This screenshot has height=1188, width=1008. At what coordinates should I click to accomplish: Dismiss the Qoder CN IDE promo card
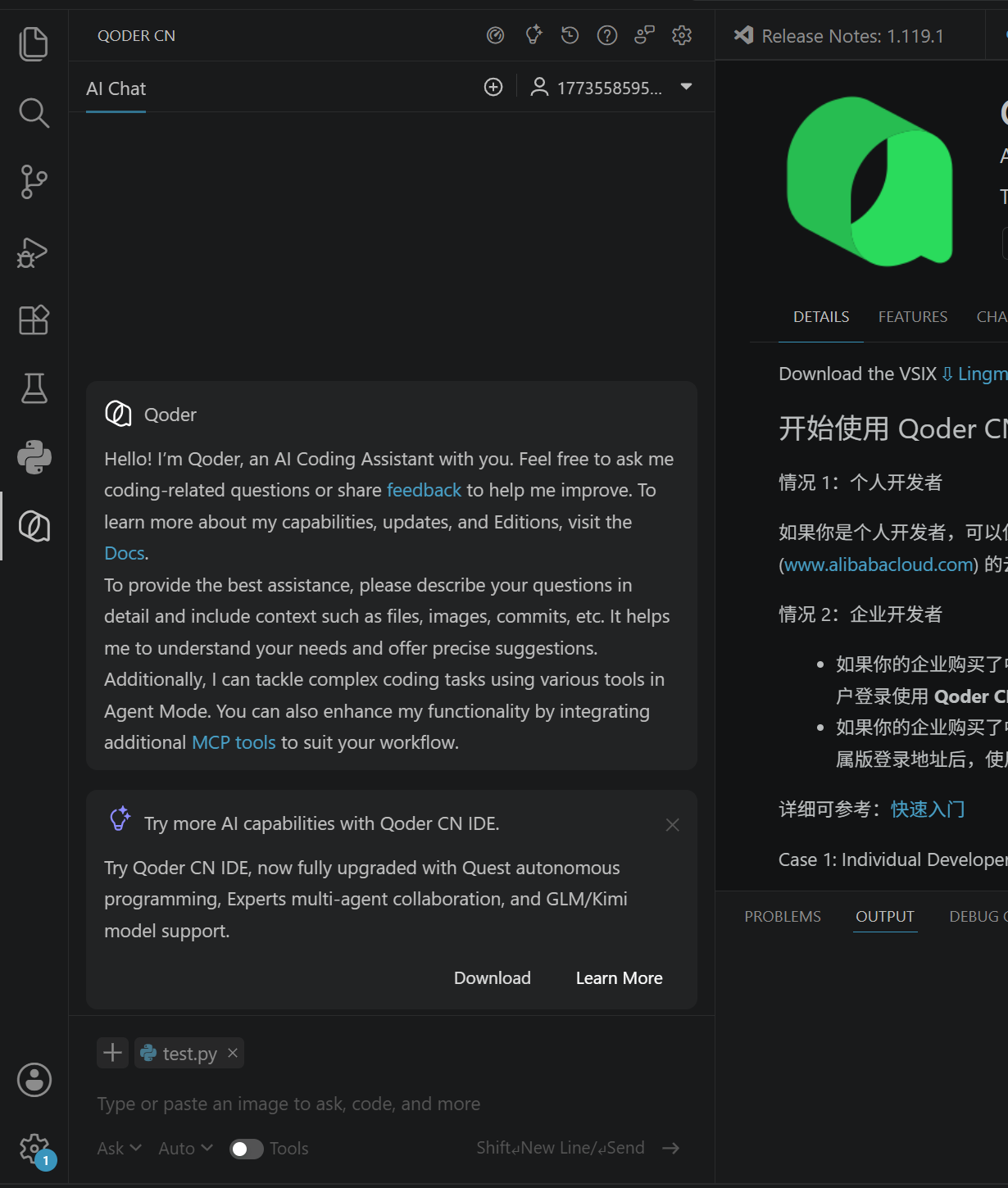pyautogui.click(x=673, y=825)
